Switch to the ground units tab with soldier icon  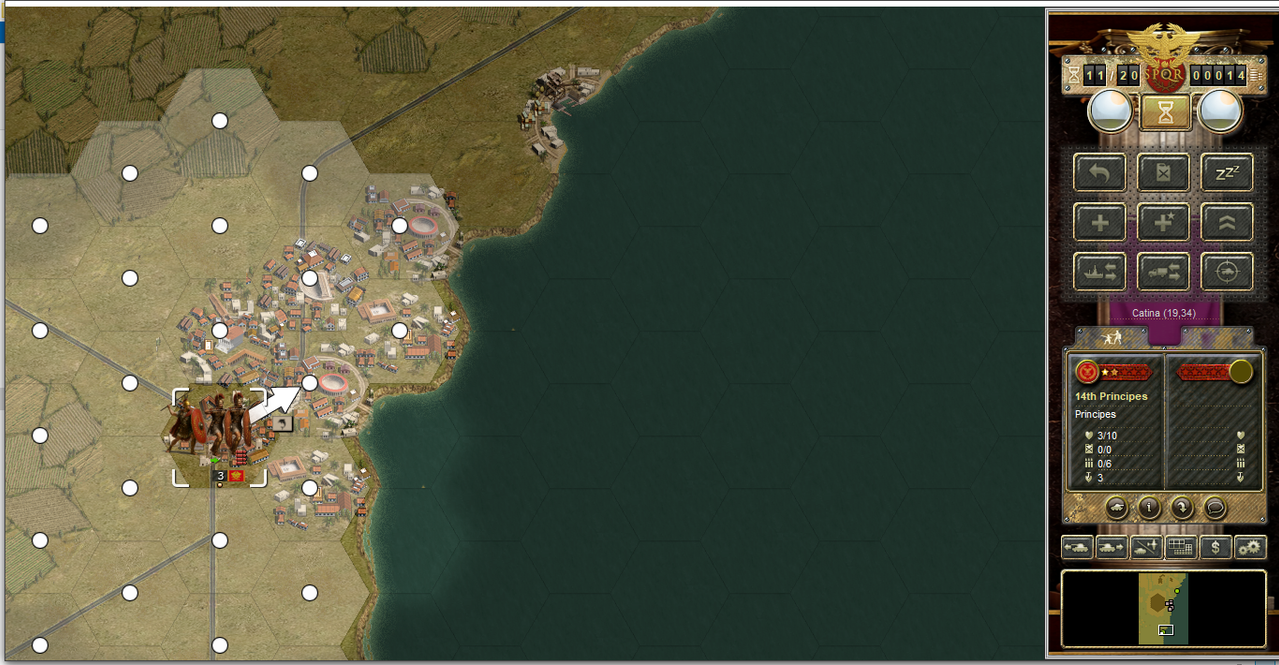(1111, 338)
